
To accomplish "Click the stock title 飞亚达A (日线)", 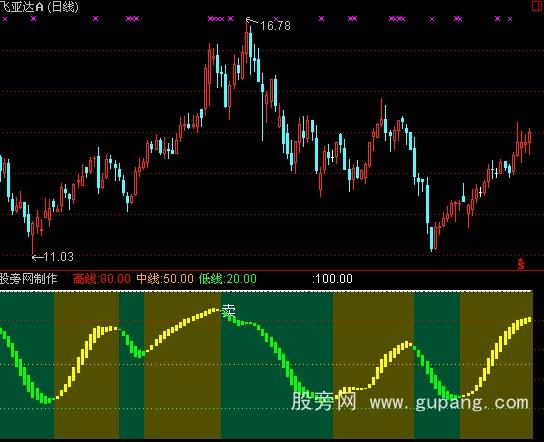I will (x=39, y=7).
